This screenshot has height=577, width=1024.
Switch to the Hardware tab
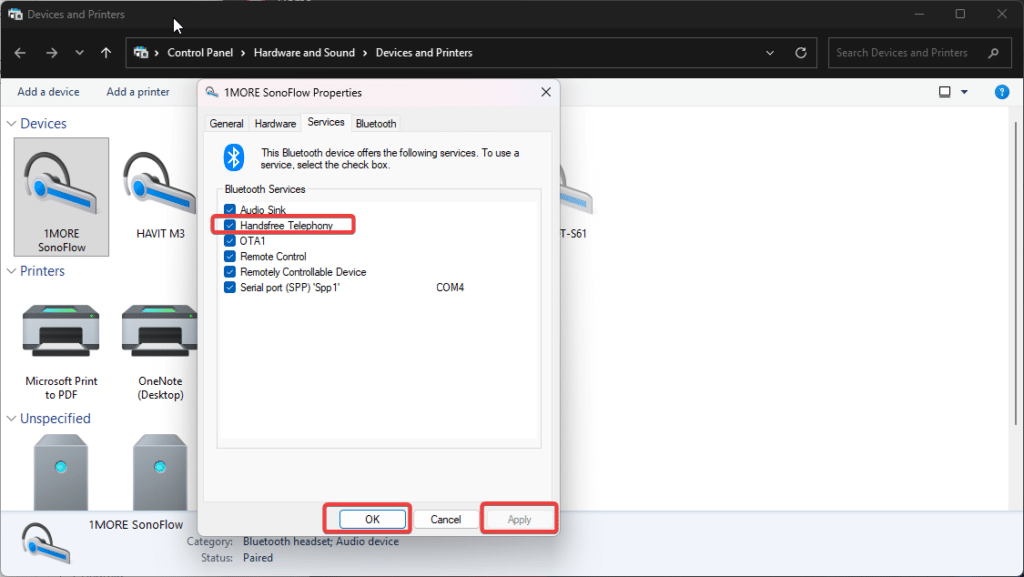point(275,123)
